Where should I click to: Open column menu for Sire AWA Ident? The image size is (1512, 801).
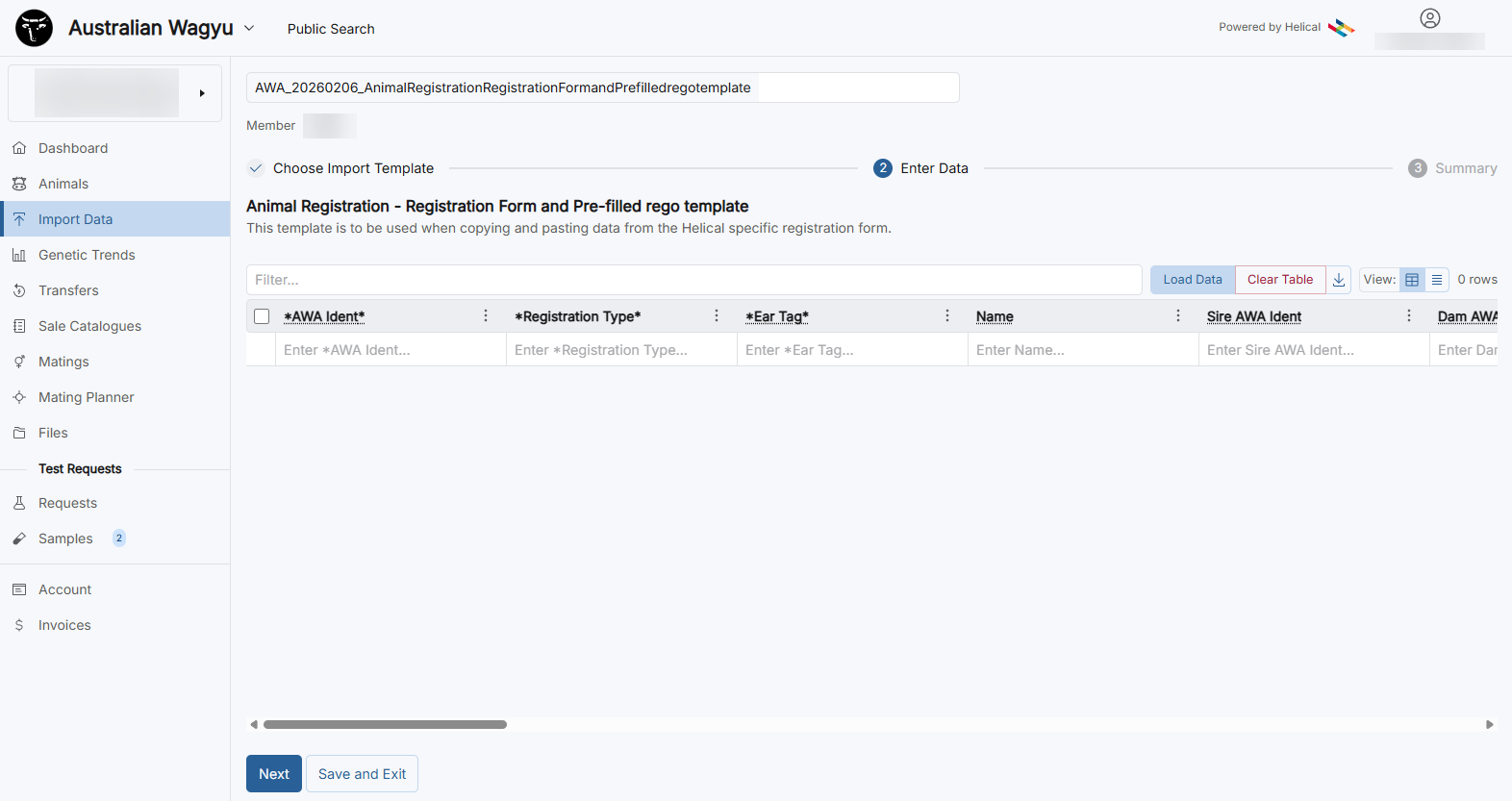[1409, 316]
